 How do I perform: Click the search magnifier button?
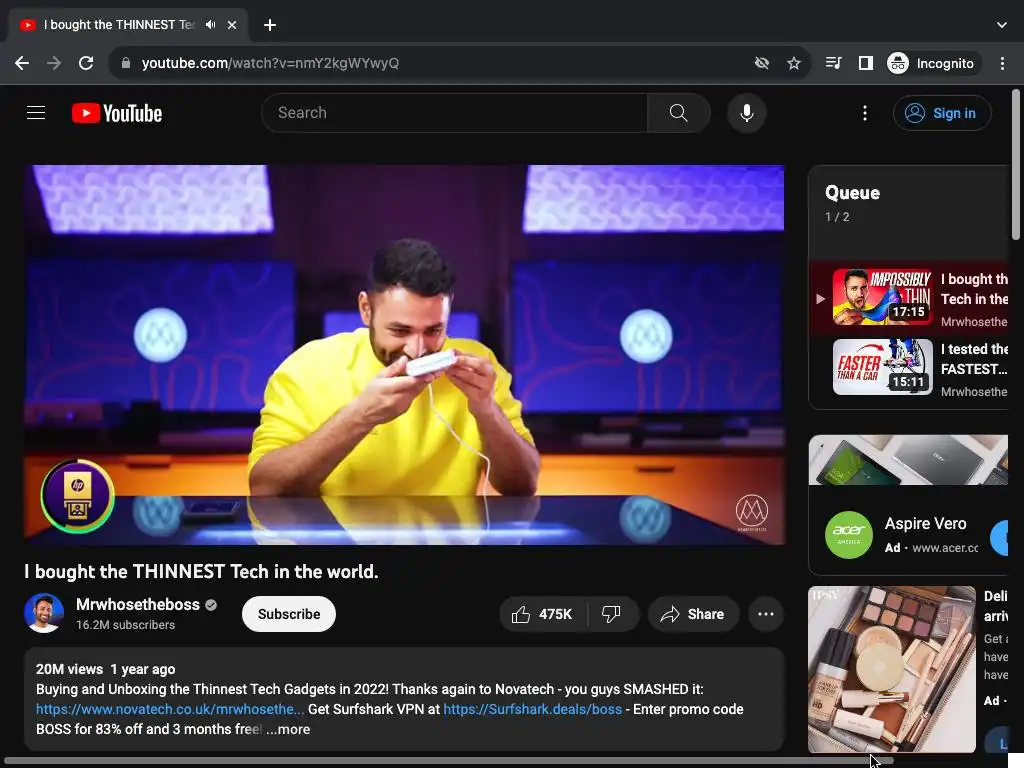coord(679,113)
